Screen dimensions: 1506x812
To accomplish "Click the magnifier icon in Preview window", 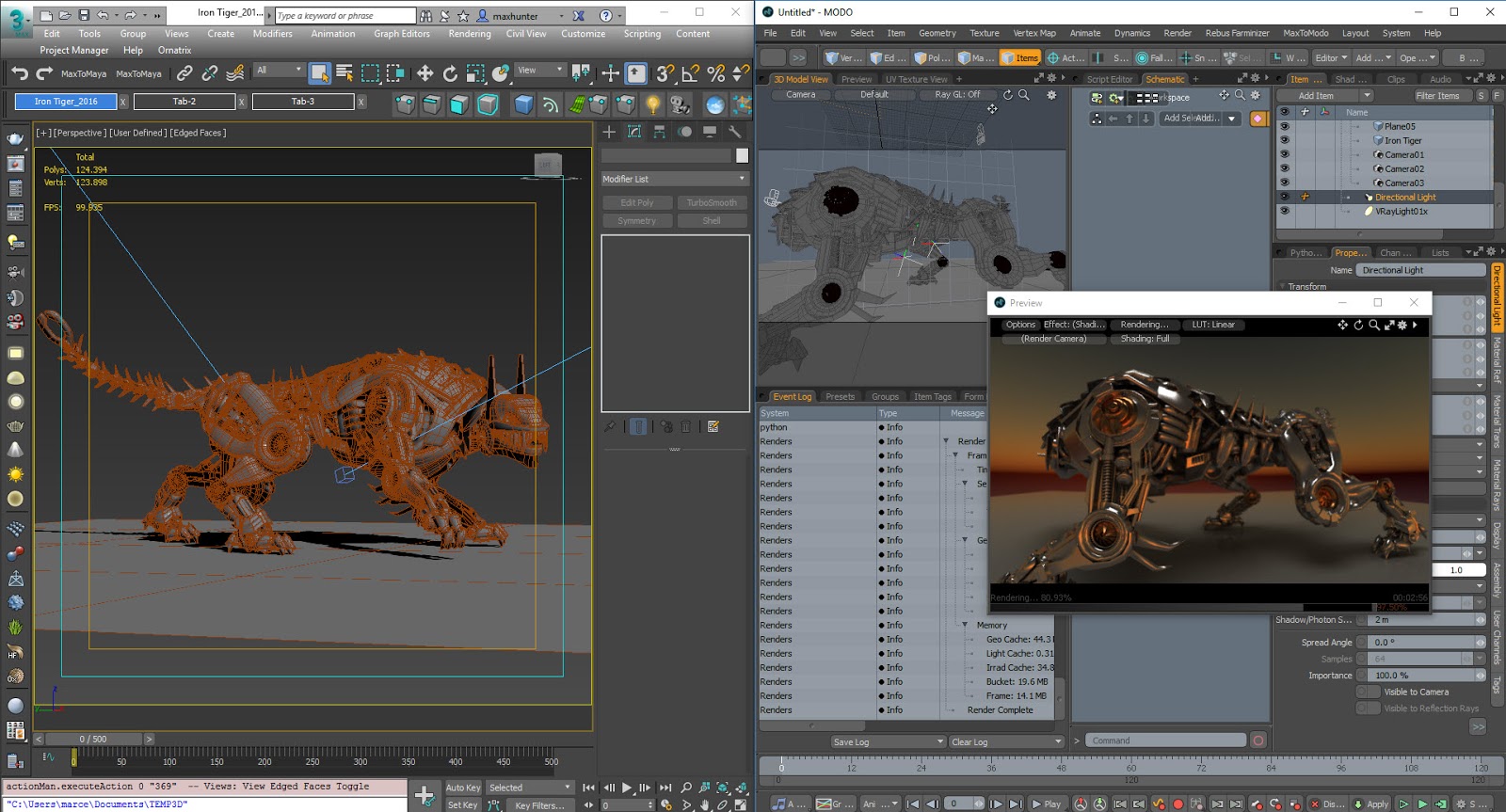I will click(1374, 325).
